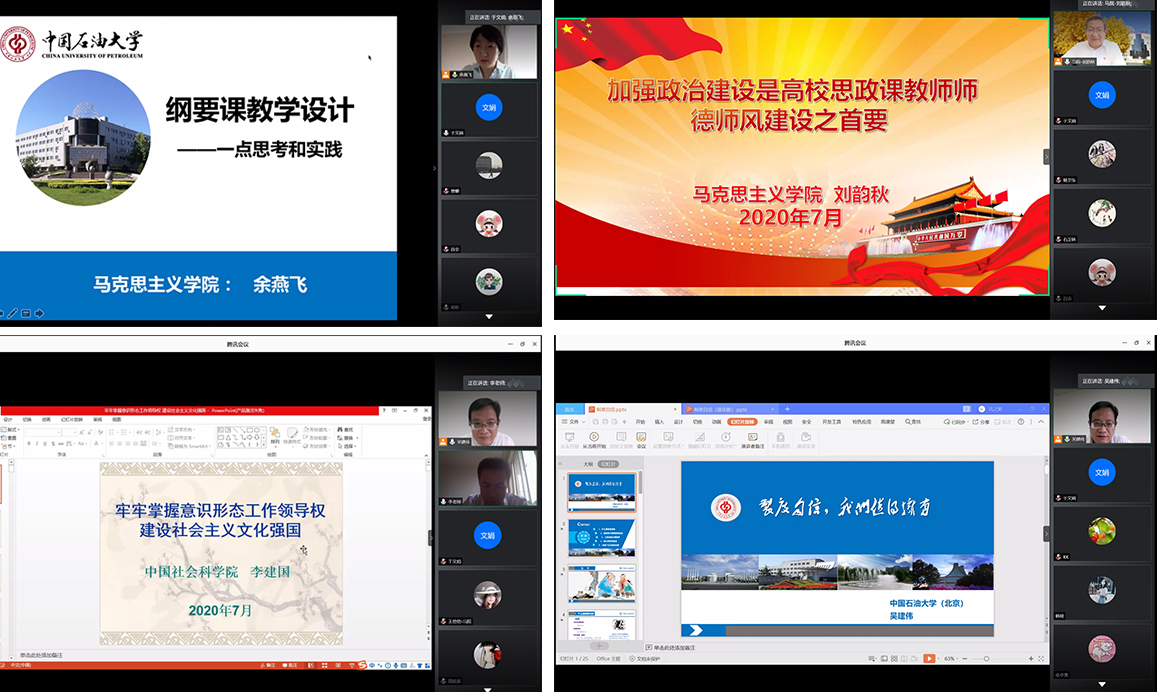Screen dimensions: 1157x692
Task: Expand participant list below 余燕飞 meeting panel
Action: point(488,316)
